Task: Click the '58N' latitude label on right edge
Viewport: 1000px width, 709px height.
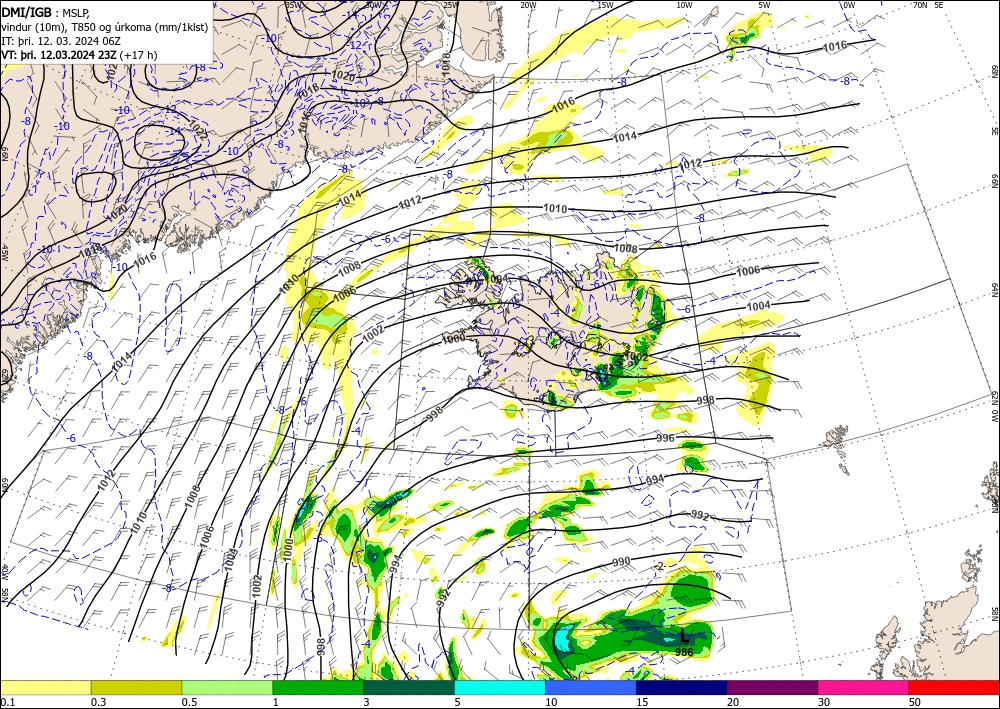Action: (994, 614)
